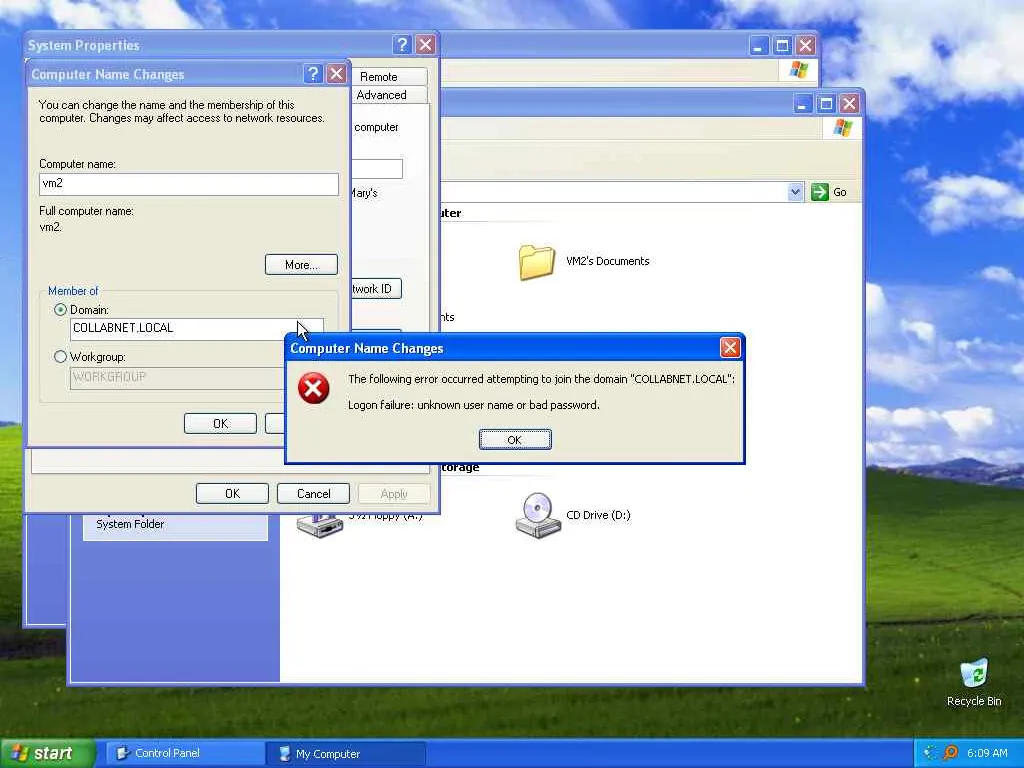This screenshot has height=768, width=1024.
Task: Click the Computer name field with vm2
Action: coord(189,184)
